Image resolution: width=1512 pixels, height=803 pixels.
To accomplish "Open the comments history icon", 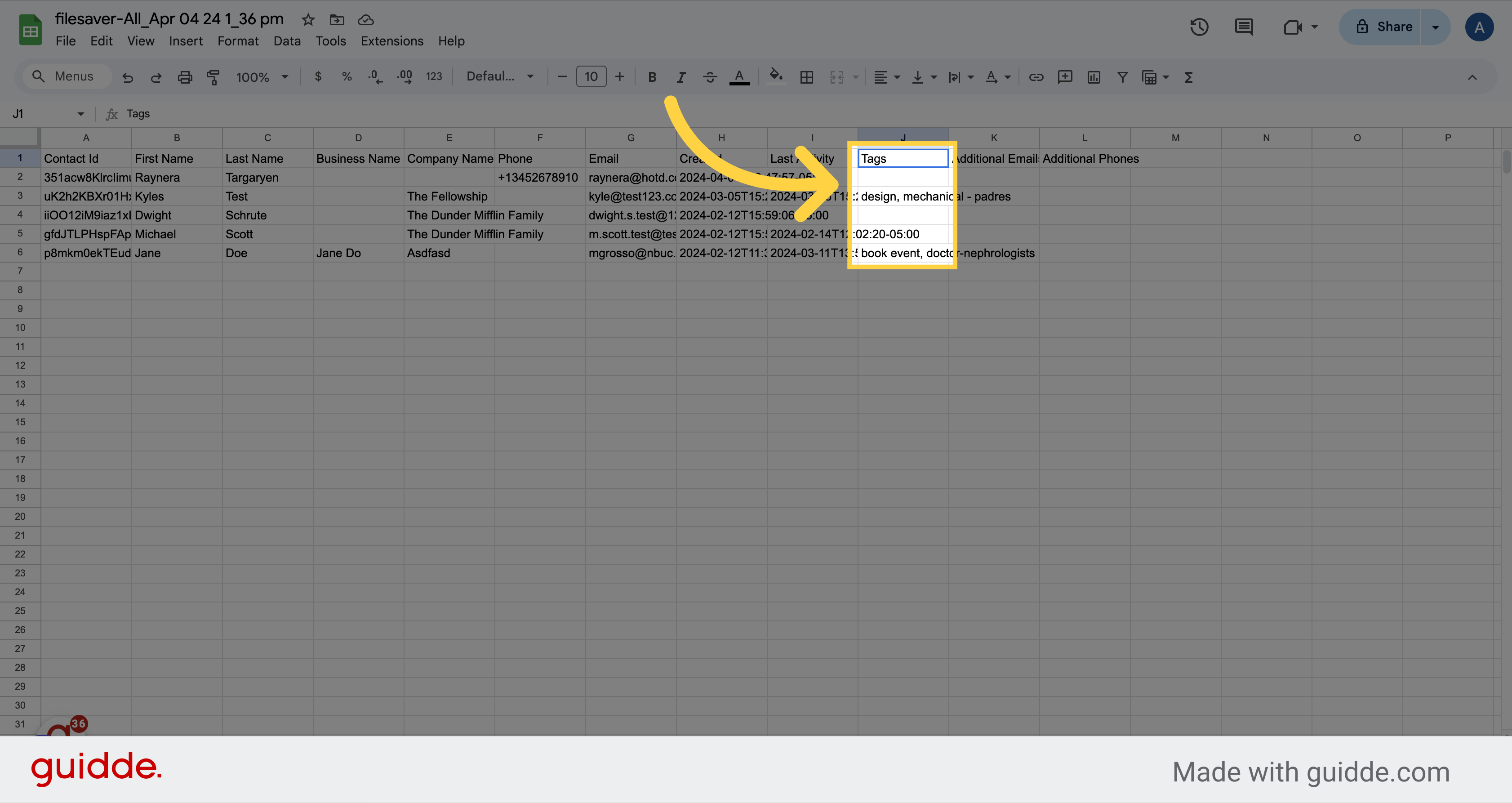I will [x=1244, y=27].
